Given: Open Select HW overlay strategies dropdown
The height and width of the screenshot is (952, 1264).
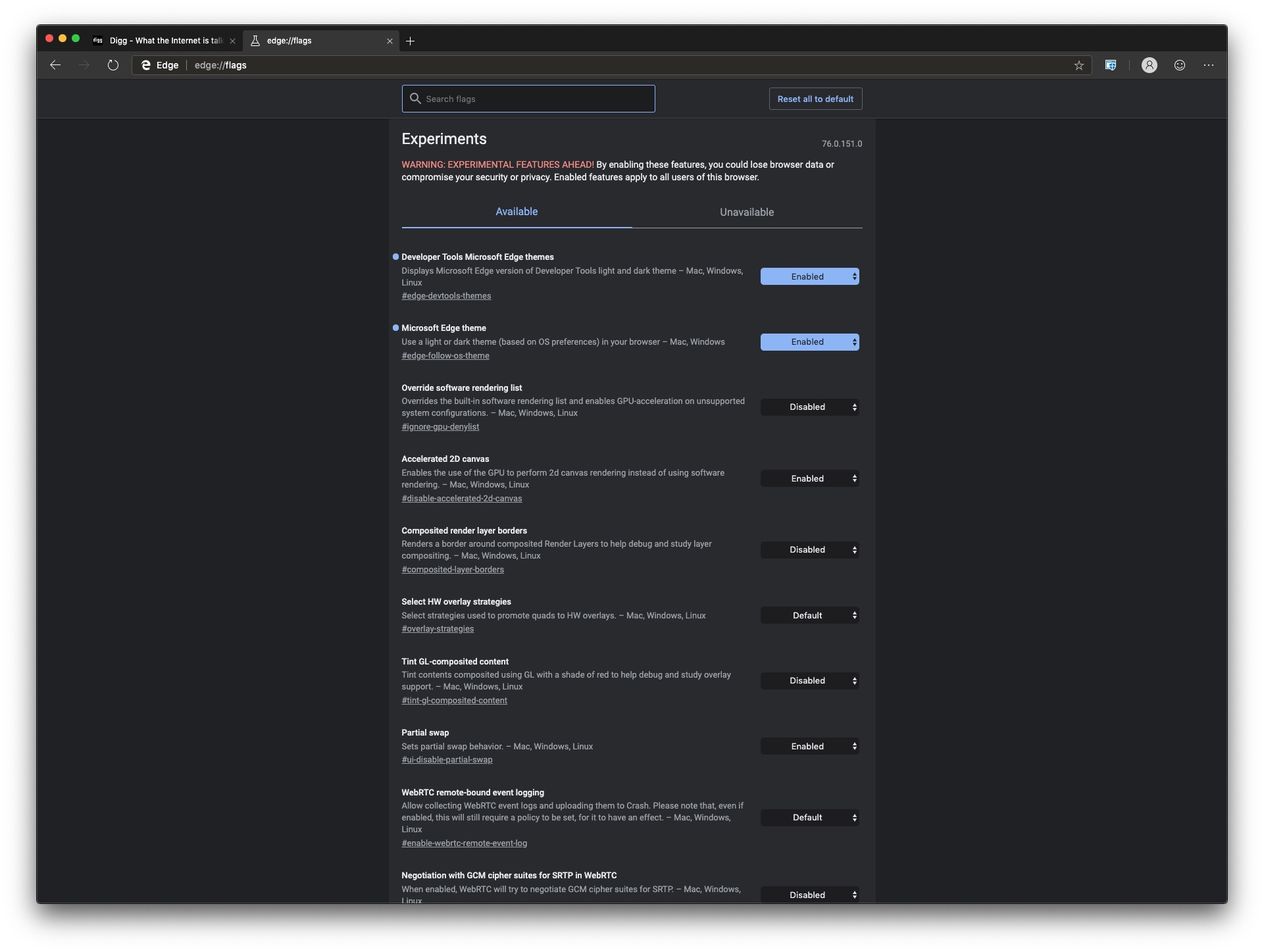Looking at the screenshot, I should (809, 616).
